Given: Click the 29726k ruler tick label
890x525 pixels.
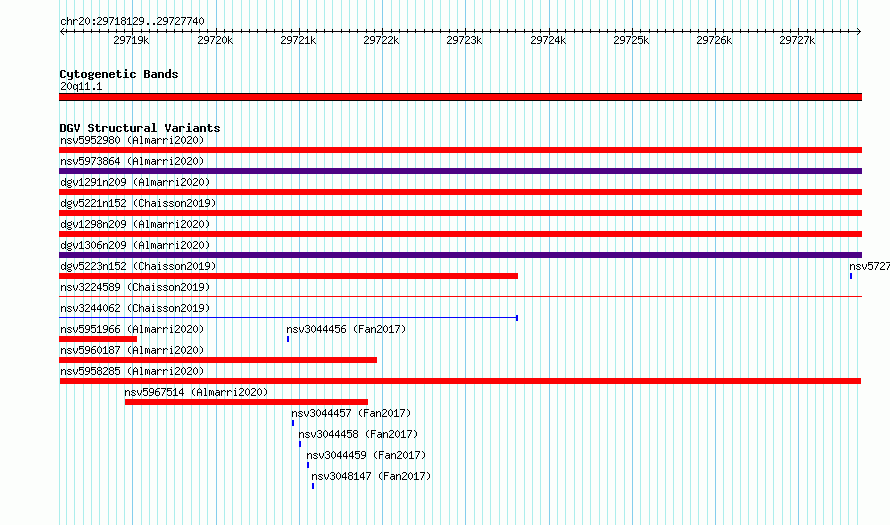Looking at the screenshot, I should point(714,40).
